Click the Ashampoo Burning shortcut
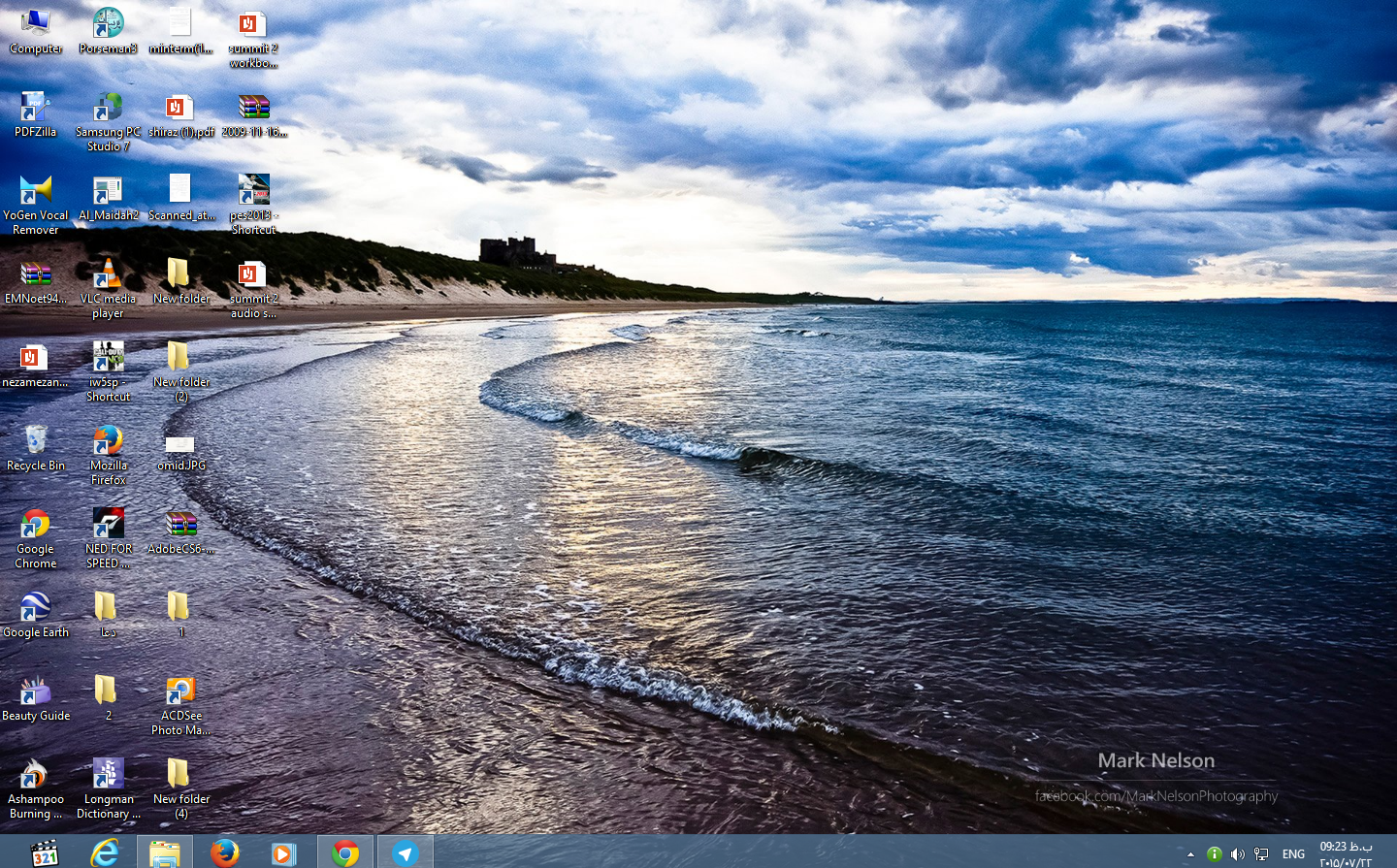The width and height of the screenshot is (1397, 868). [36, 775]
